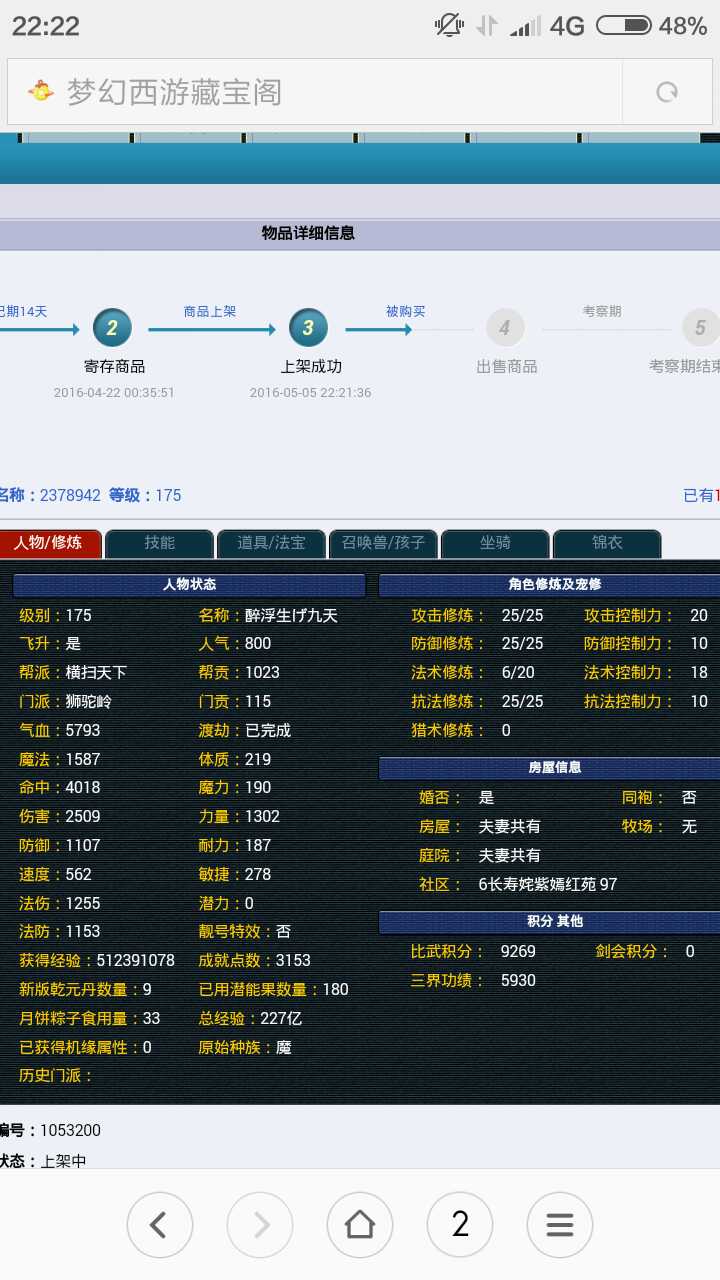Open the browser hamburger menu
This screenshot has width=720, height=1280.
(560, 1224)
